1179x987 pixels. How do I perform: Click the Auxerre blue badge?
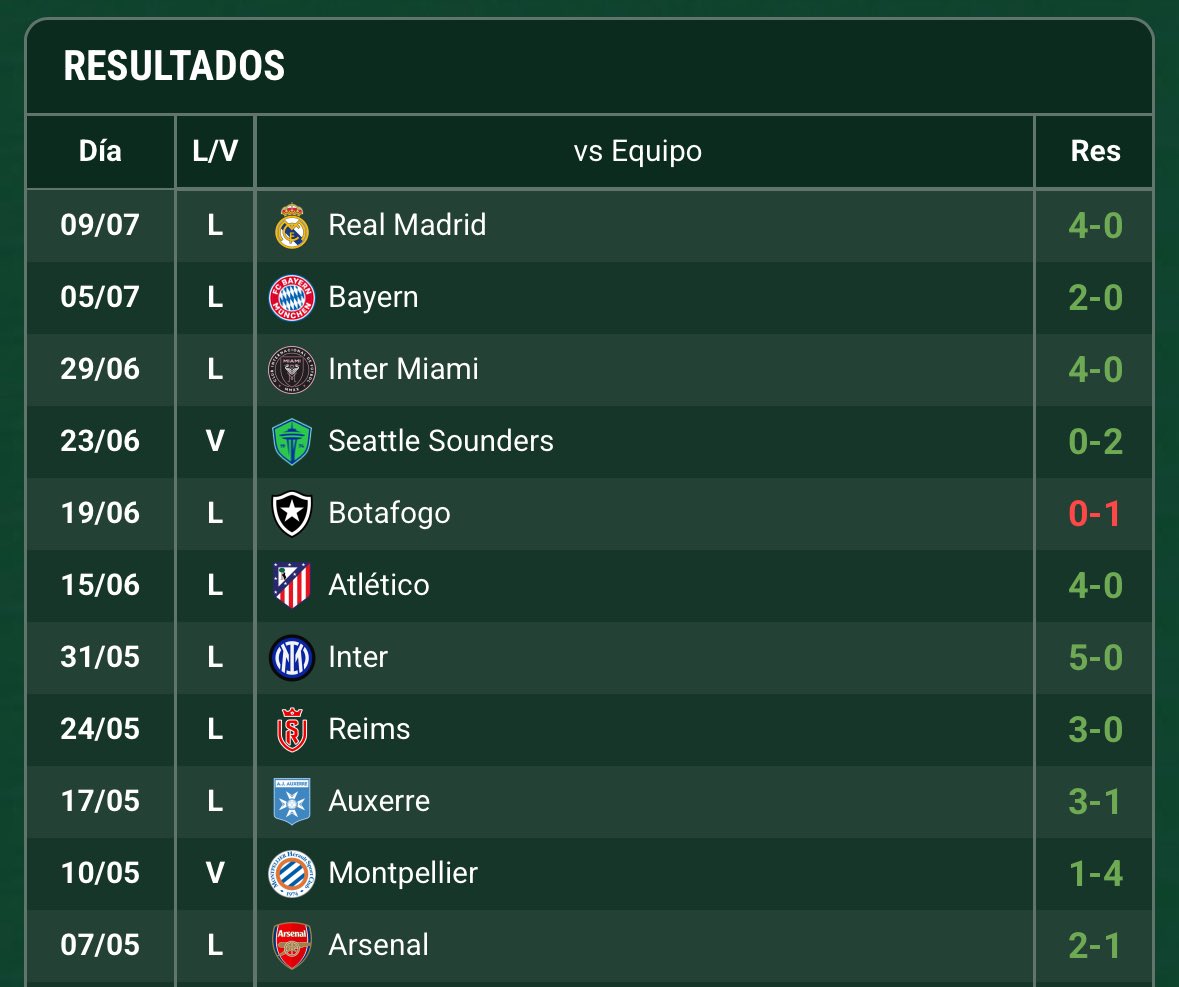click(x=292, y=802)
